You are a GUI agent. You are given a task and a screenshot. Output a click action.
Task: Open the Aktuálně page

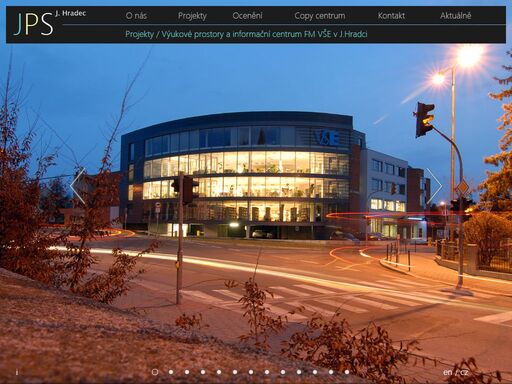[456, 16]
